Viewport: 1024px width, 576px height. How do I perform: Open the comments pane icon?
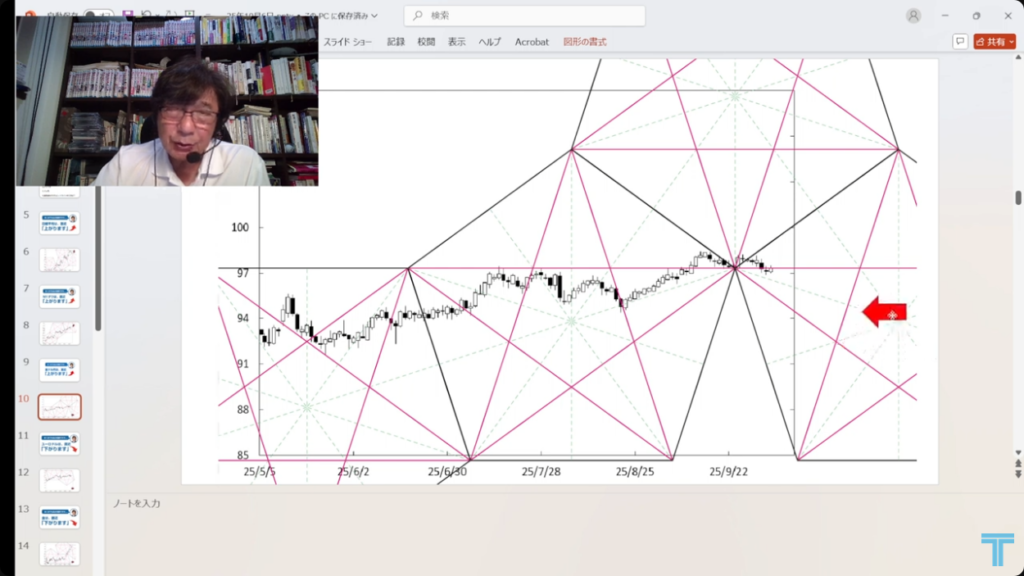pyautogui.click(x=960, y=42)
